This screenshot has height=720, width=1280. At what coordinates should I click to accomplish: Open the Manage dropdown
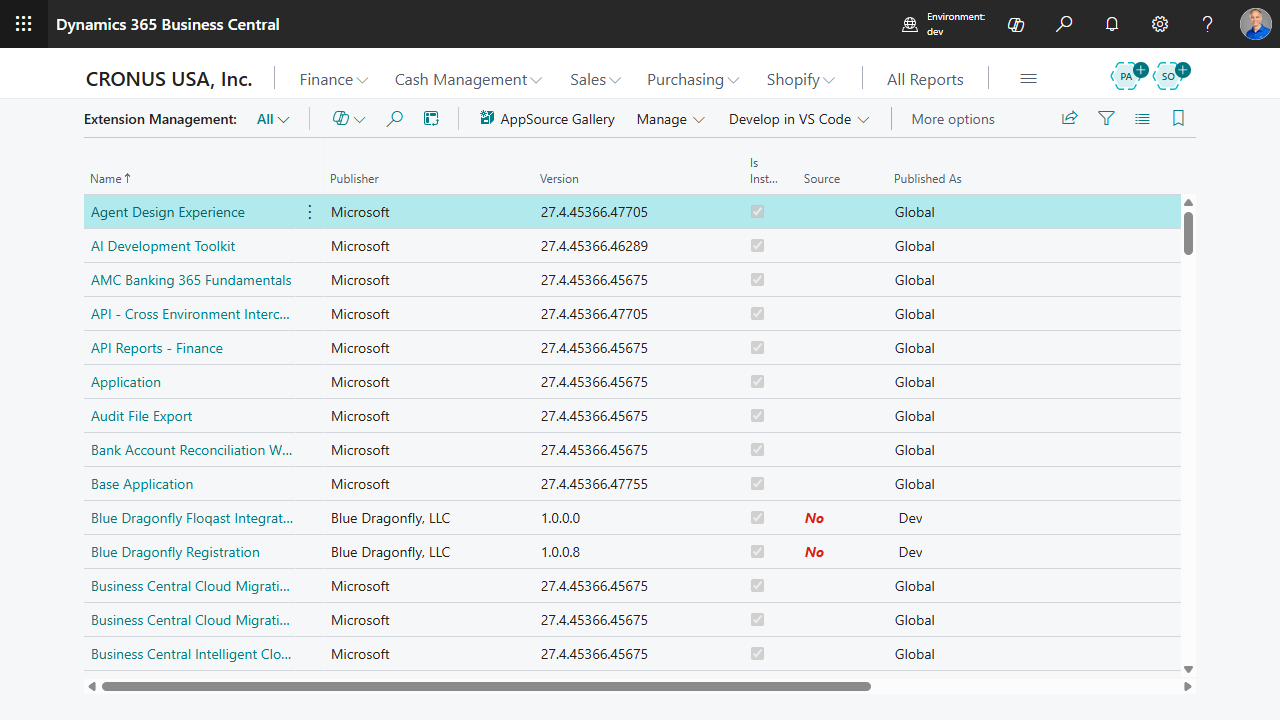pos(670,119)
